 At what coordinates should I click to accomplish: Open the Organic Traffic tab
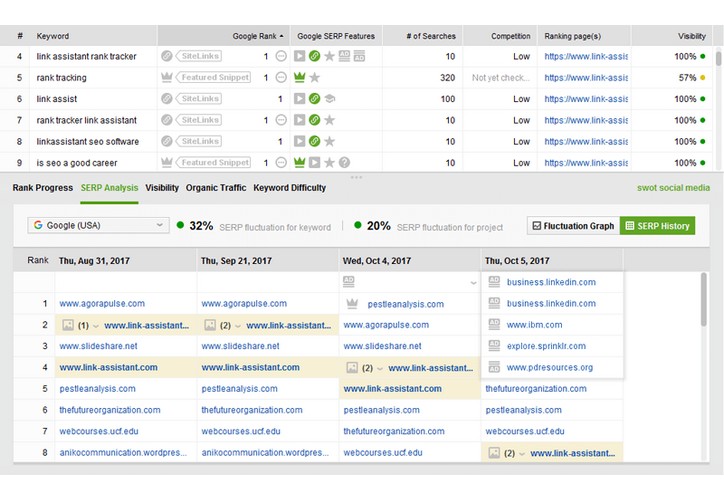coord(216,188)
